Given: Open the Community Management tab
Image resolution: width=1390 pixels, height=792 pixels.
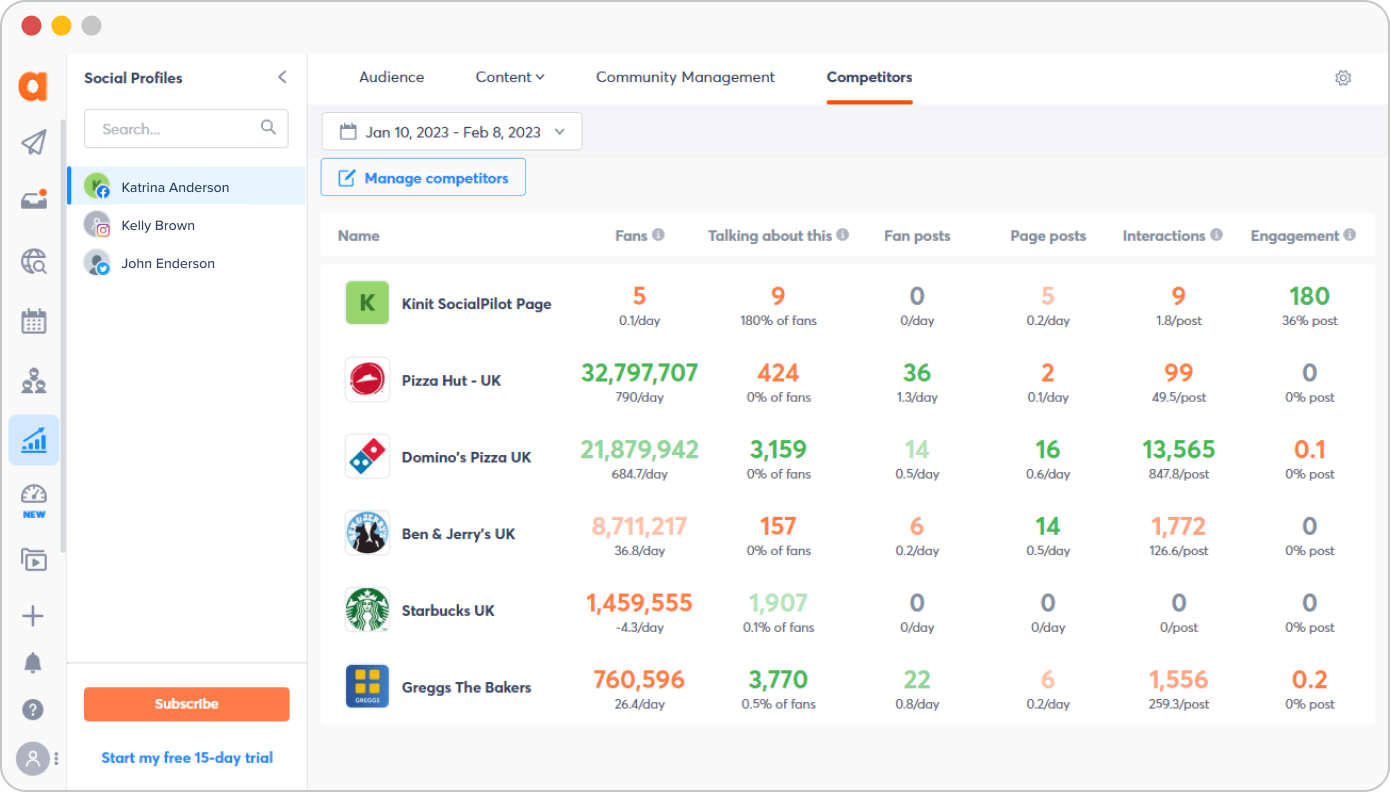Looking at the screenshot, I should point(685,77).
